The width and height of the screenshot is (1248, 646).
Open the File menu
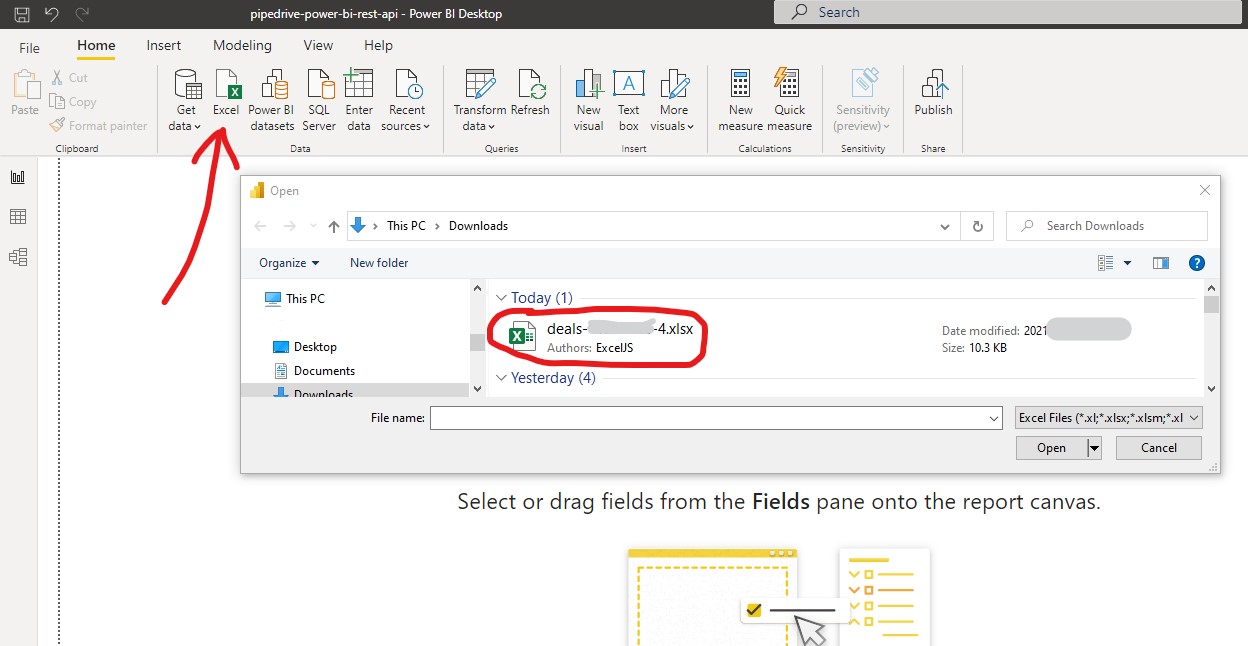30,47
